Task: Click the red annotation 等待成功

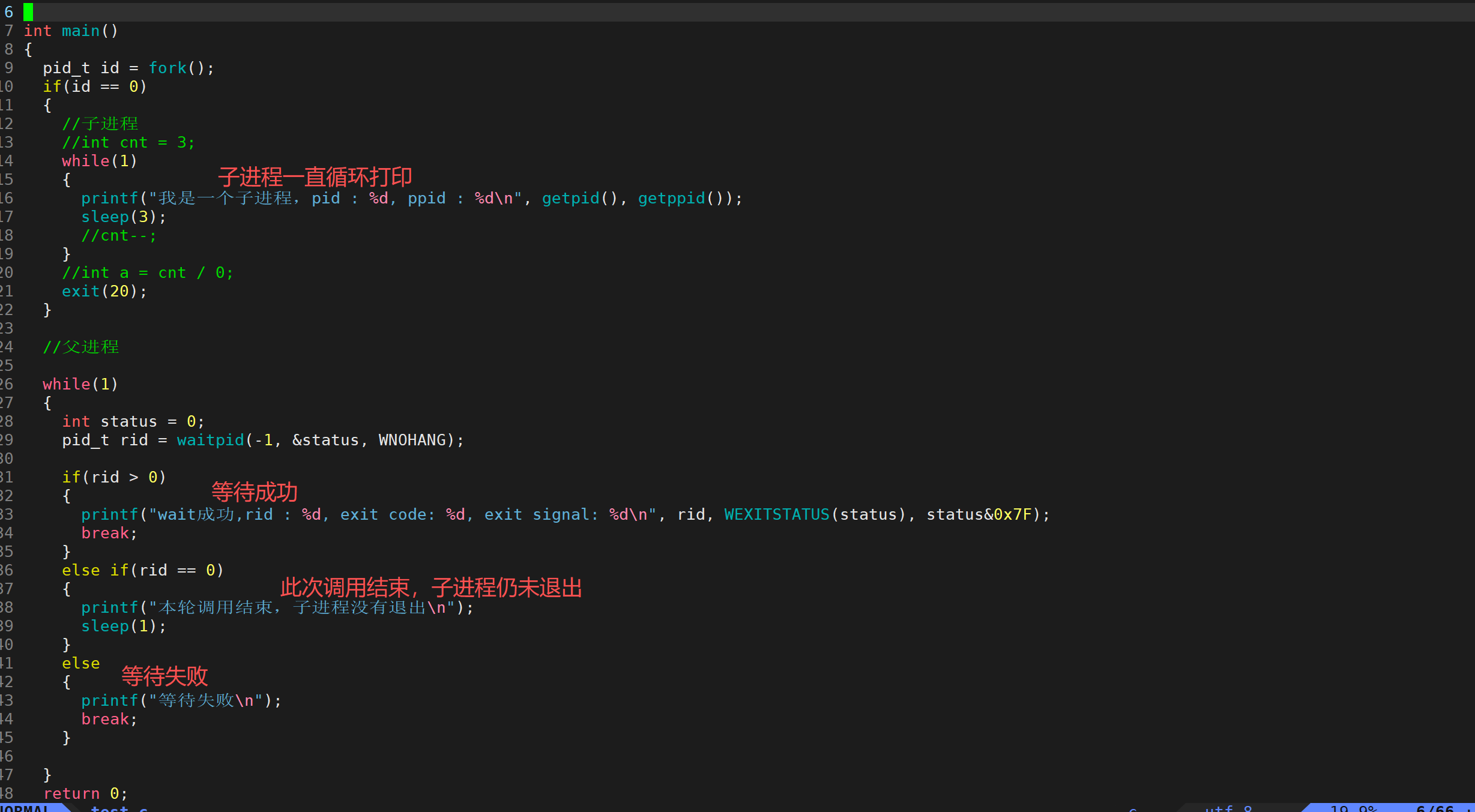Action: pyautogui.click(x=255, y=492)
